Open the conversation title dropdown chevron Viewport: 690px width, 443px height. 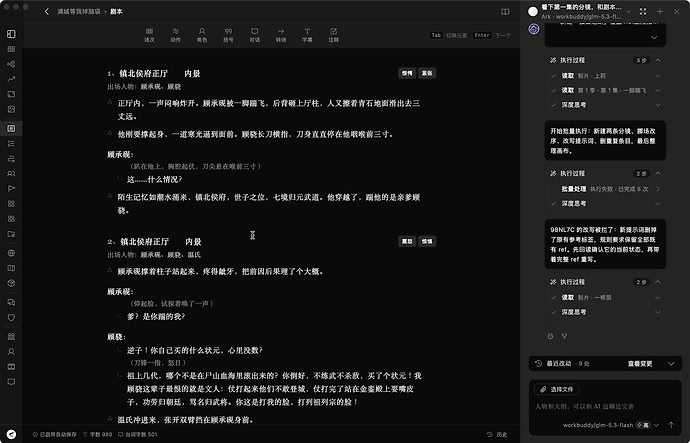(628, 12)
